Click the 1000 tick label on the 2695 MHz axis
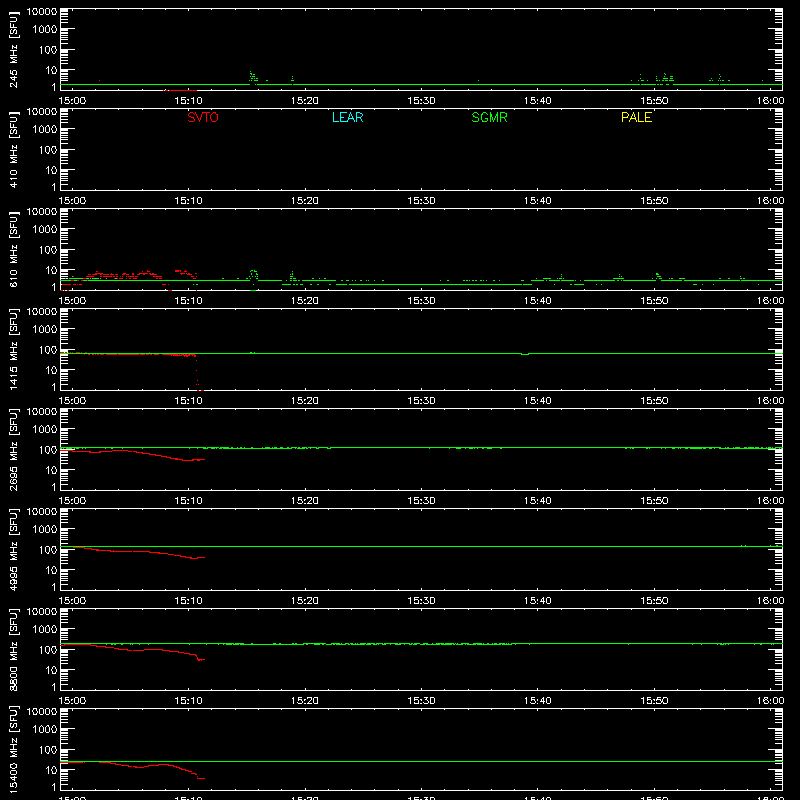 pos(45,430)
